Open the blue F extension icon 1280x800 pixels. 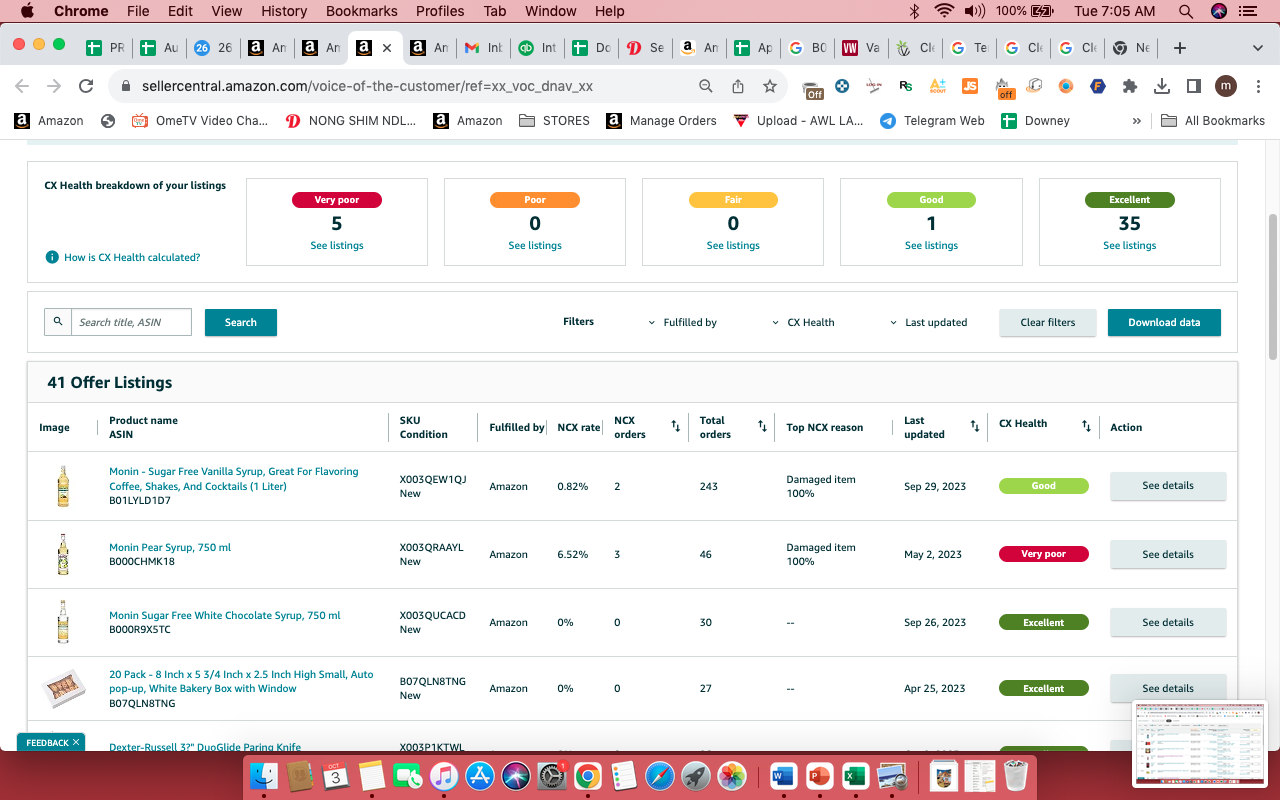click(x=1098, y=86)
